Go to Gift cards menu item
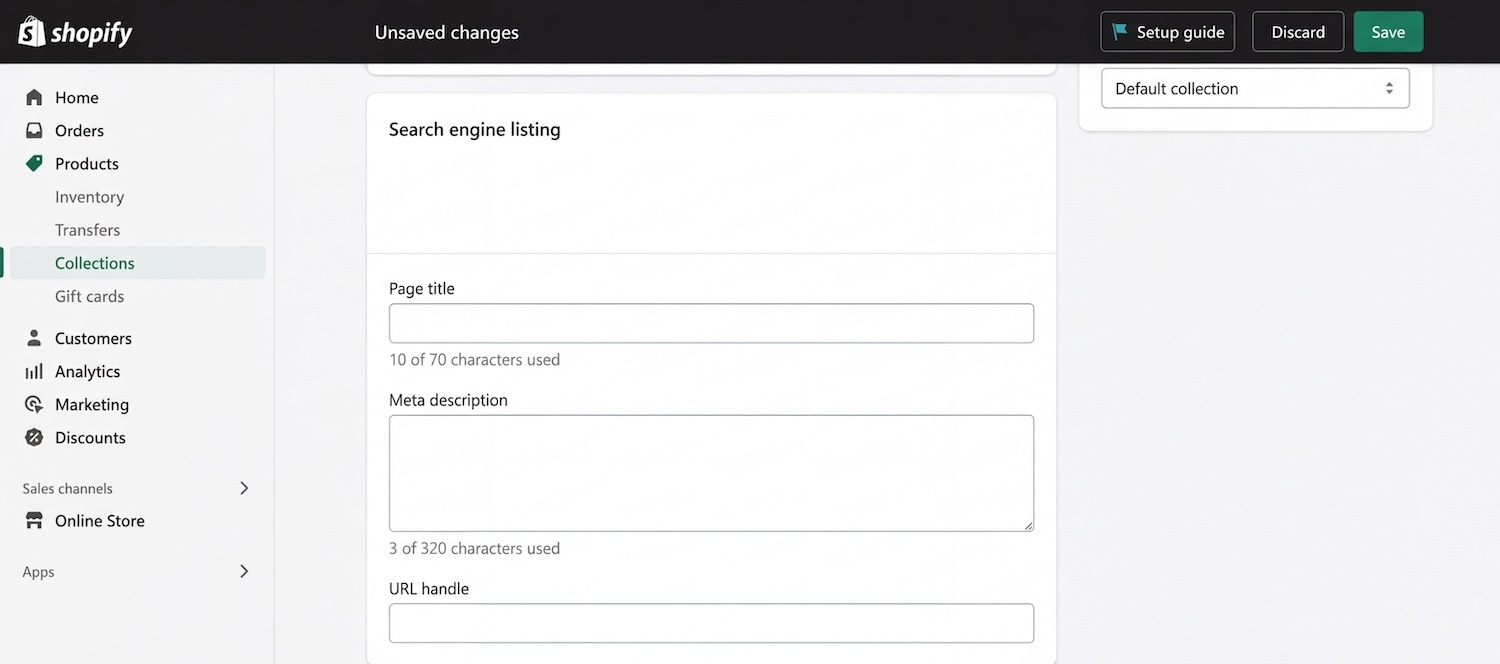The width and height of the screenshot is (1500, 664). (x=89, y=296)
